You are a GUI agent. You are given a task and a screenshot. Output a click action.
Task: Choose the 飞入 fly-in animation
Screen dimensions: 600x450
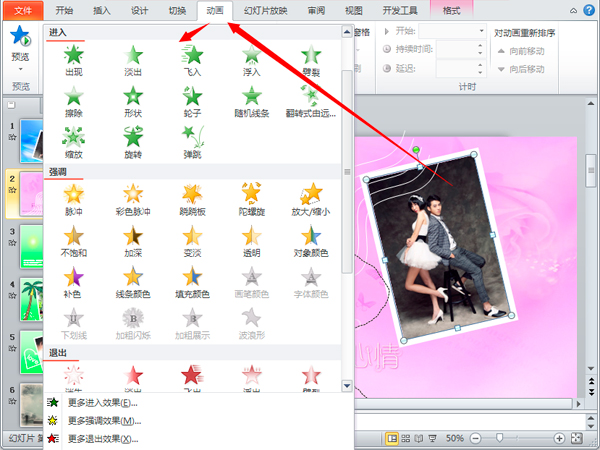[192, 60]
